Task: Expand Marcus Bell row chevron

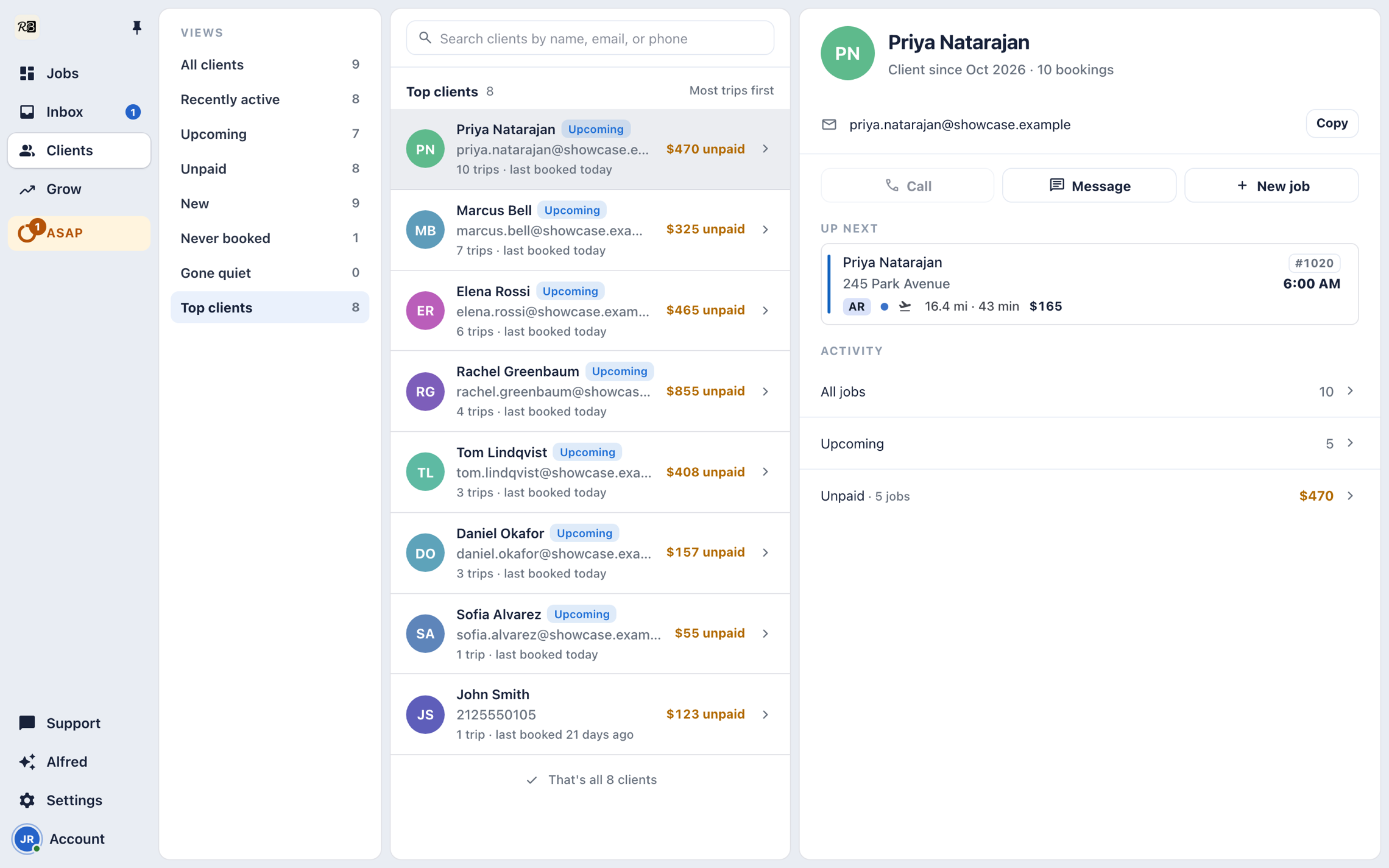Action: pos(766,230)
